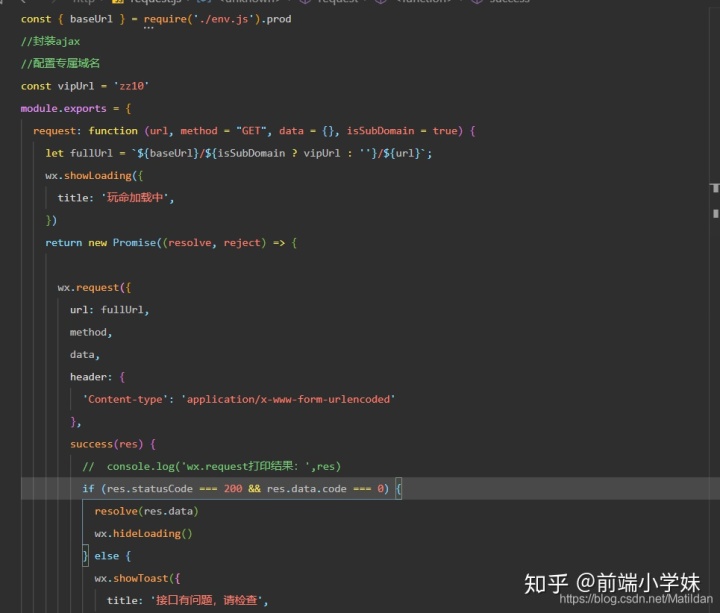Click the 200 number in the if condition
720x613 pixels.
(x=233, y=489)
